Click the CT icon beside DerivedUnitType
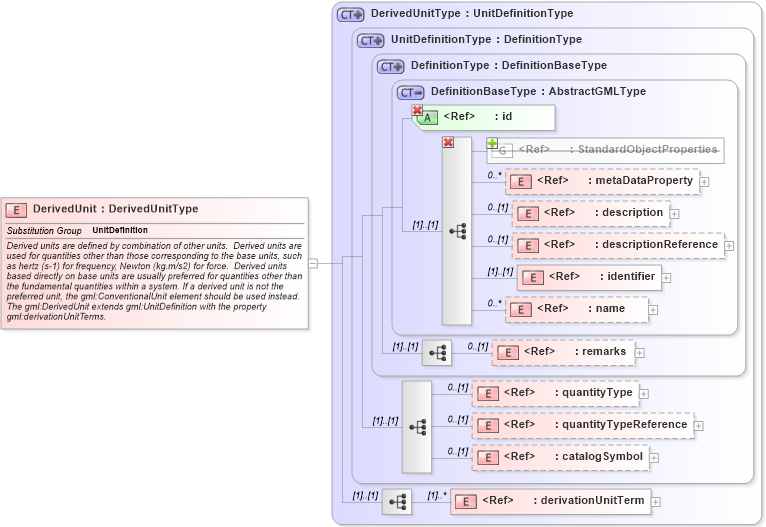This screenshot has width=766, height=527. [x=350, y=15]
